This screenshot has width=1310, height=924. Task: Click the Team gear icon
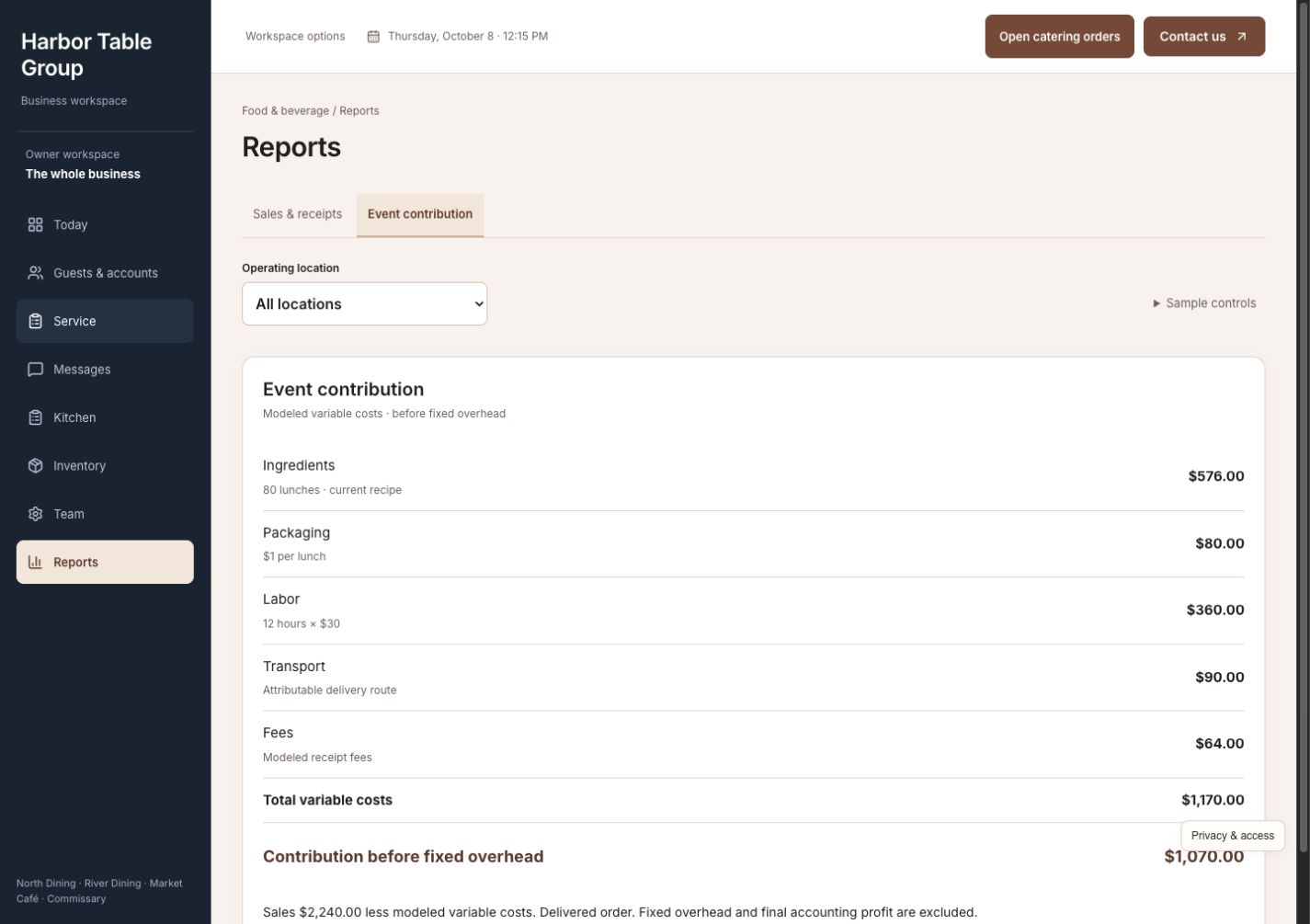click(x=35, y=514)
